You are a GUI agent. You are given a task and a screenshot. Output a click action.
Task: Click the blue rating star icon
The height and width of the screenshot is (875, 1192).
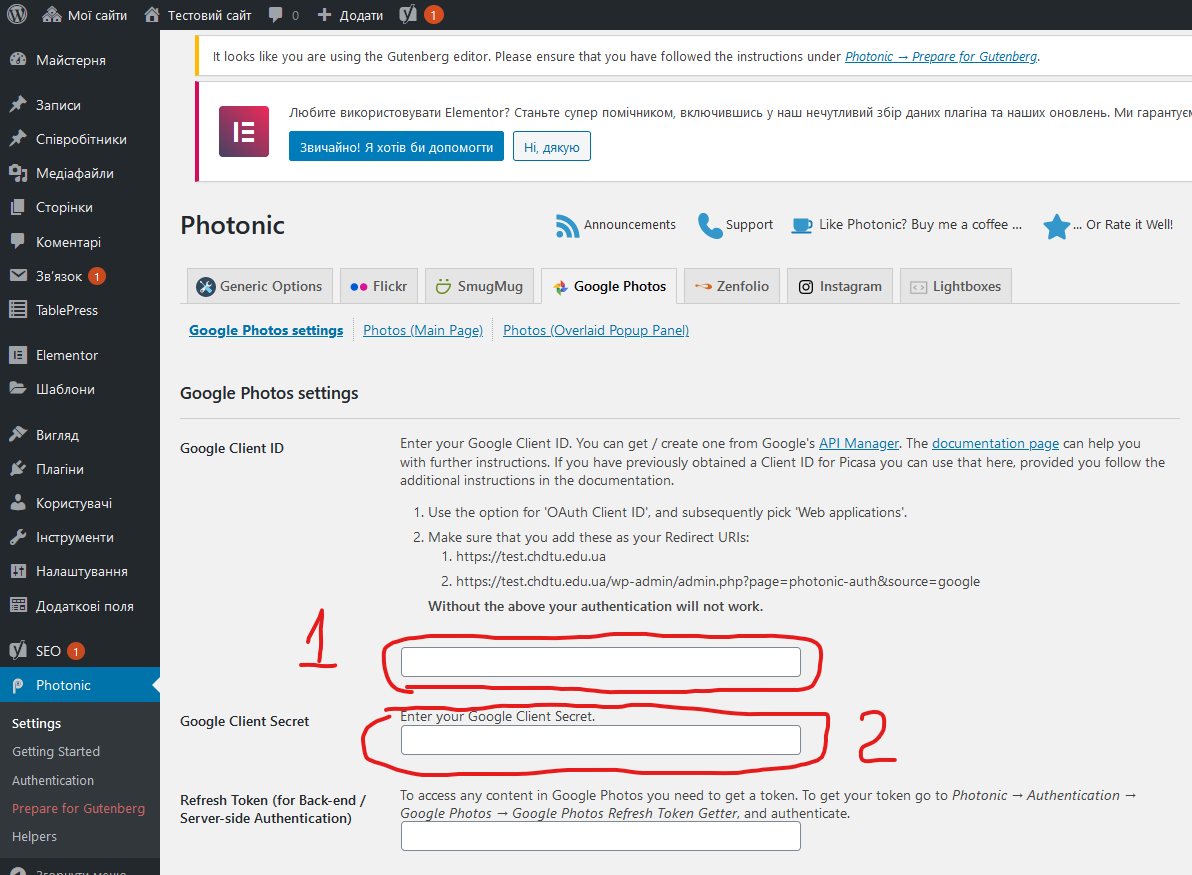pos(1057,227)
